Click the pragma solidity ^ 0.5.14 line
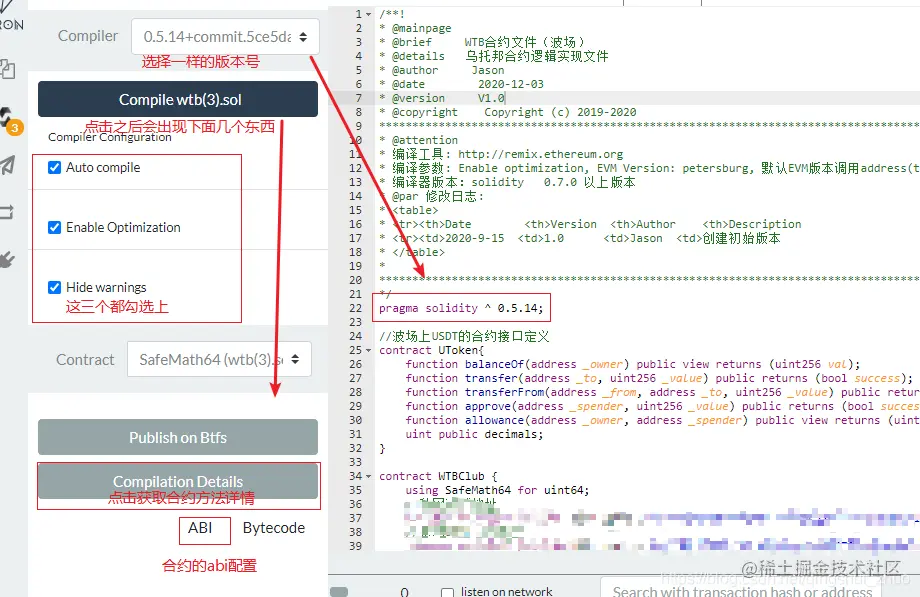Image resolution: width=920 pixels, height=597 pixels. click(461, 308)
